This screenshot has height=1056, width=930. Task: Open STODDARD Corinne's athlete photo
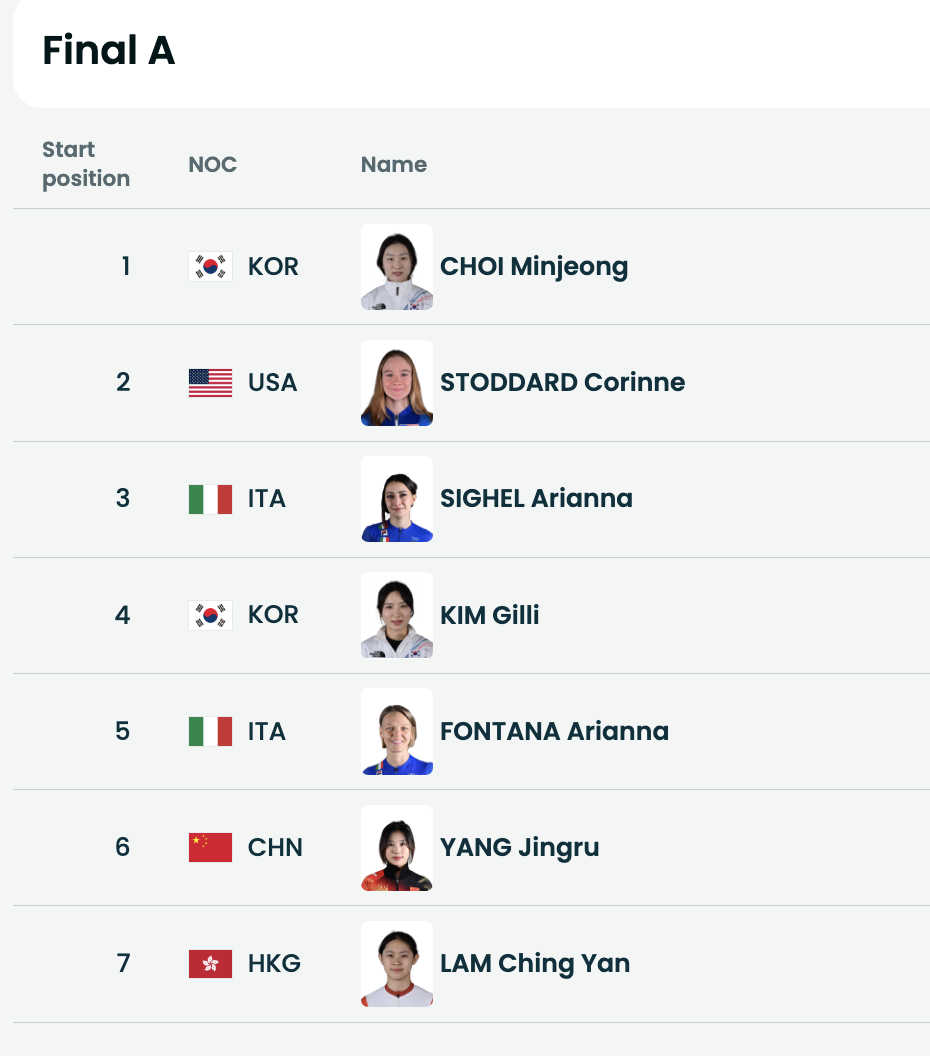[x=397, y=383]
